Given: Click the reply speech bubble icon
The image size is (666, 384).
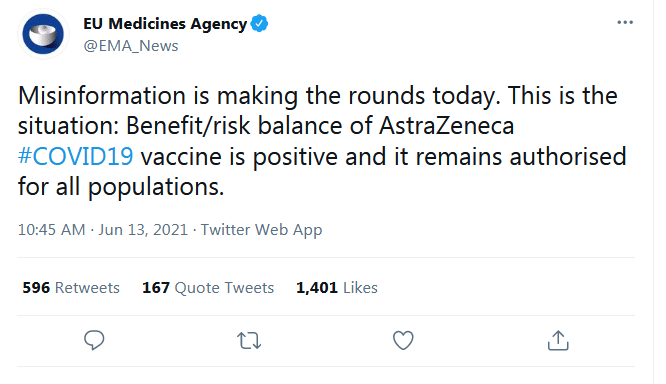Looking at the screenshot, I should 94,340.
